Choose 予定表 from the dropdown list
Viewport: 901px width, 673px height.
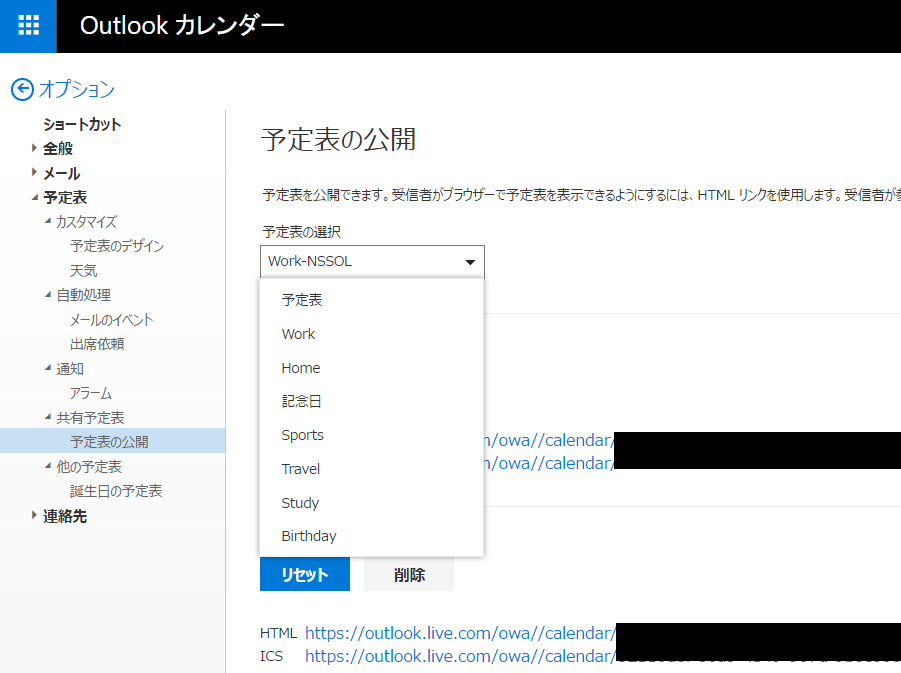click(x=371, y=300)
